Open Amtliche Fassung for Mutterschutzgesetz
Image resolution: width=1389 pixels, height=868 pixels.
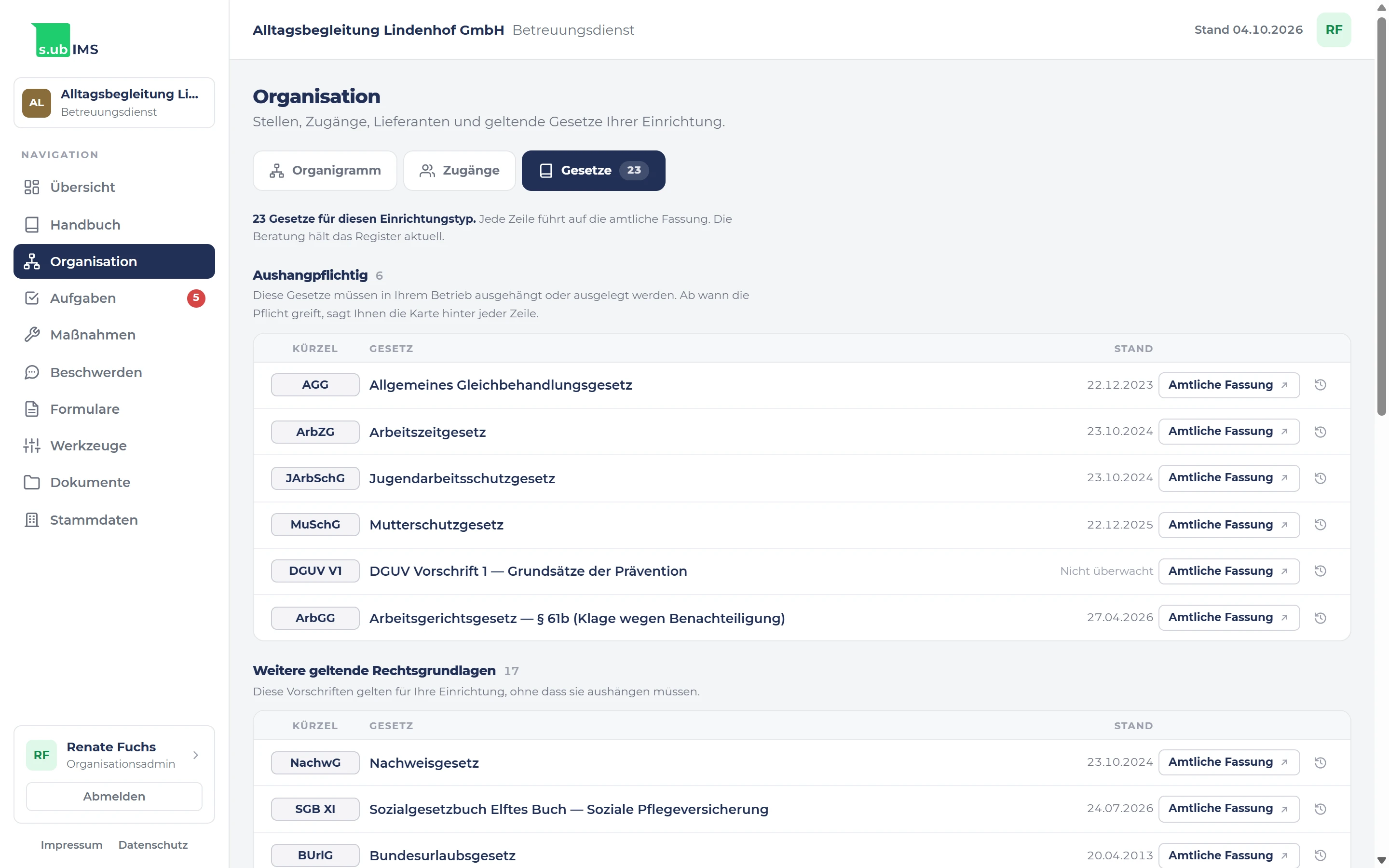coord(1229,525)
